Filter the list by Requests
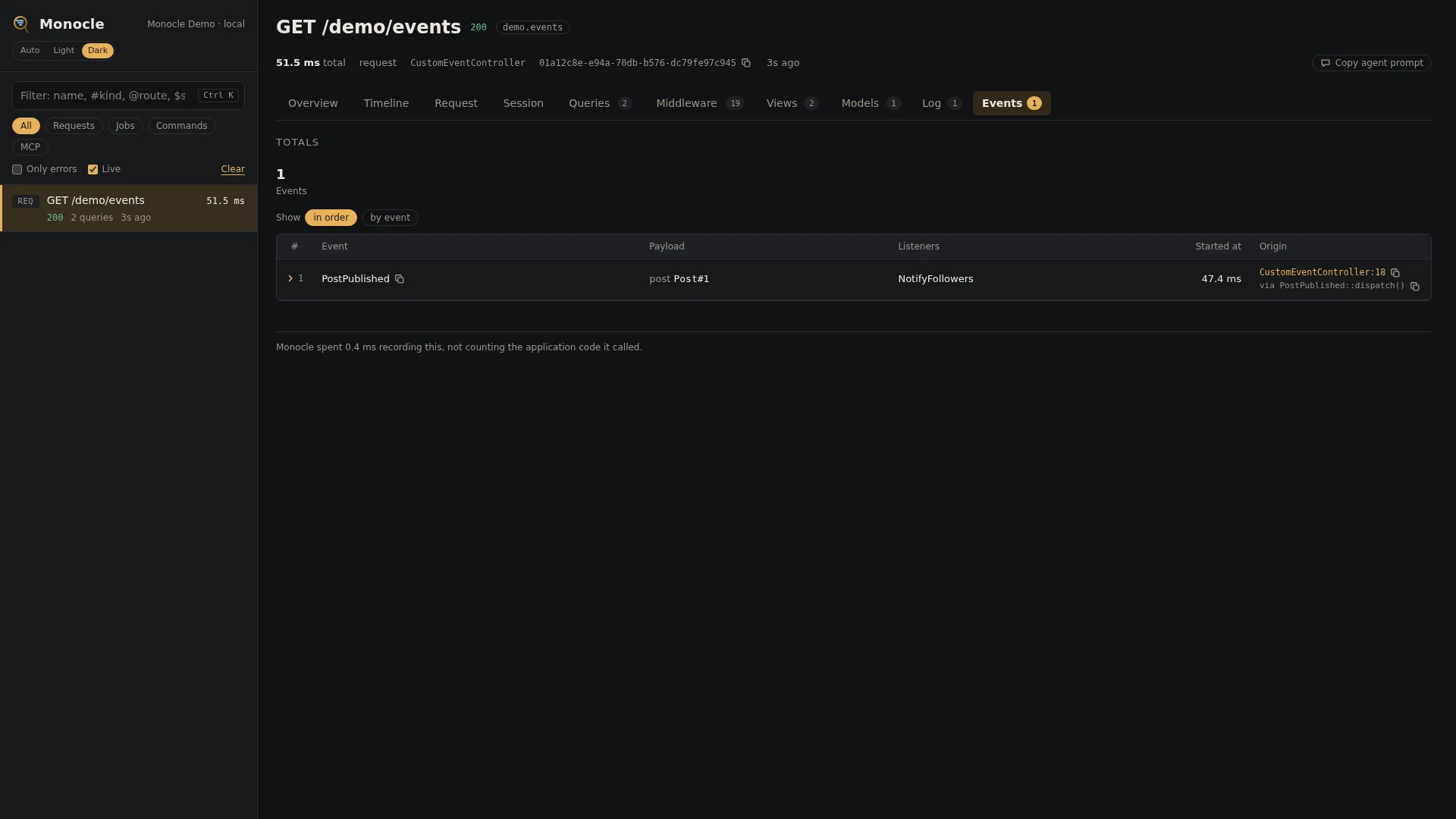Screen dimensions: 1456x819 click(74, 126)
